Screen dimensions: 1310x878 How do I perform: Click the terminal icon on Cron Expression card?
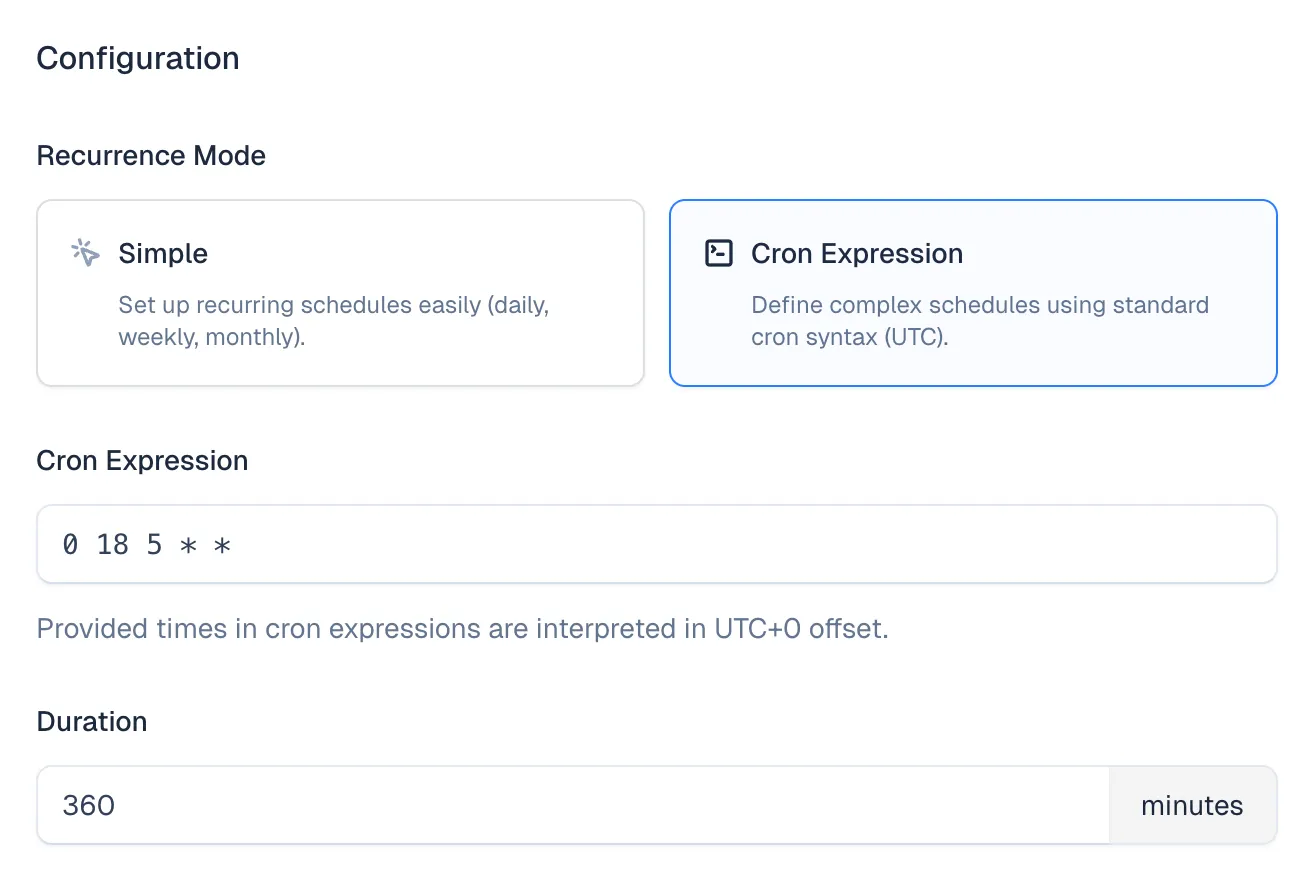pyautogui.click(x=718, y=253)
